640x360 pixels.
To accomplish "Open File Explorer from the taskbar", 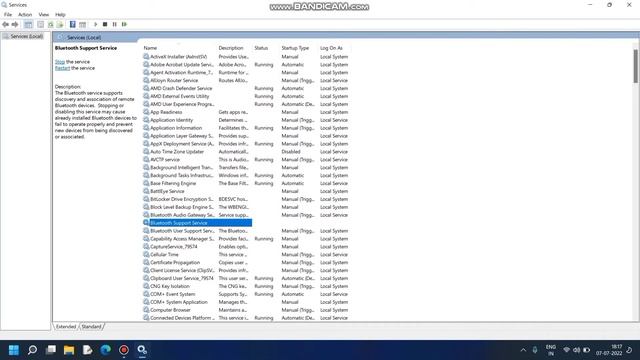I will click(69, 350).
